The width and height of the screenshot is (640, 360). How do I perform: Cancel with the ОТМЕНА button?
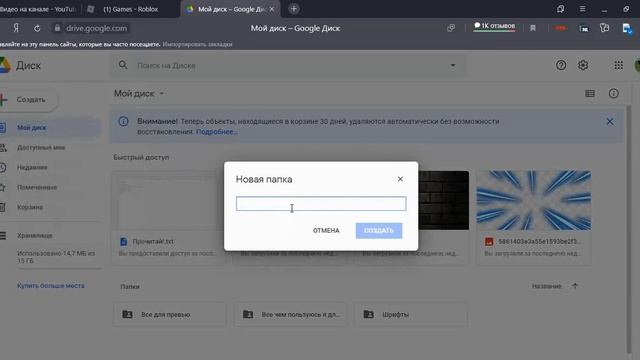click(326, 231)
